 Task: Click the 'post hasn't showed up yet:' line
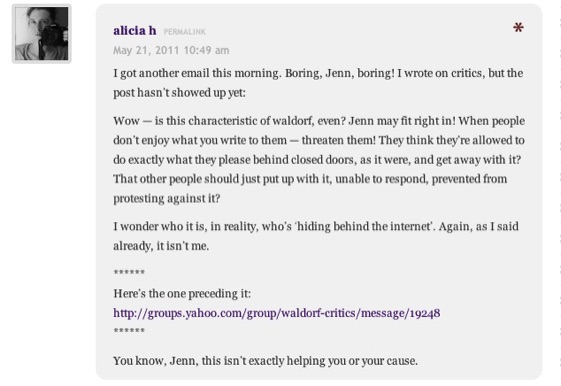(180, 93)
